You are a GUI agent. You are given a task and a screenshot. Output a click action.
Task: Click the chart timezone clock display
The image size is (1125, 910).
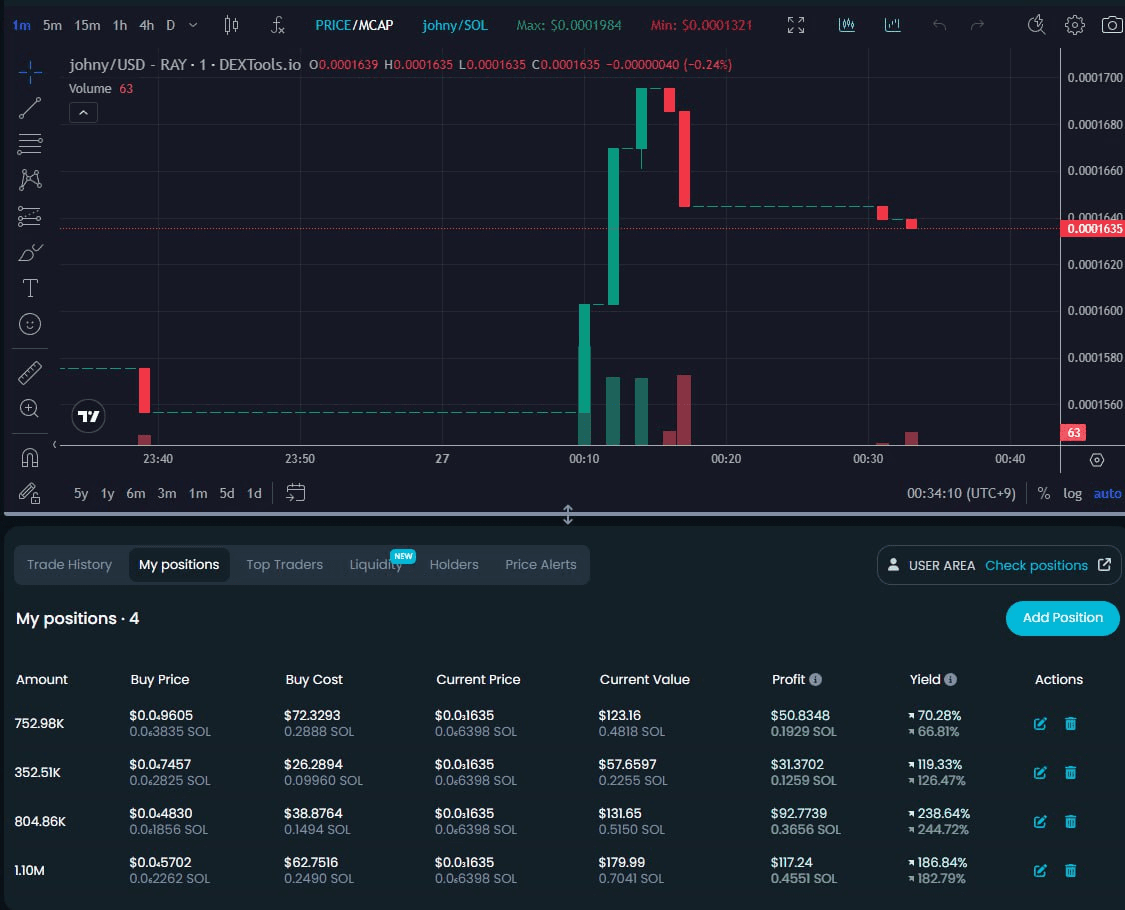(x=961, y=493)
